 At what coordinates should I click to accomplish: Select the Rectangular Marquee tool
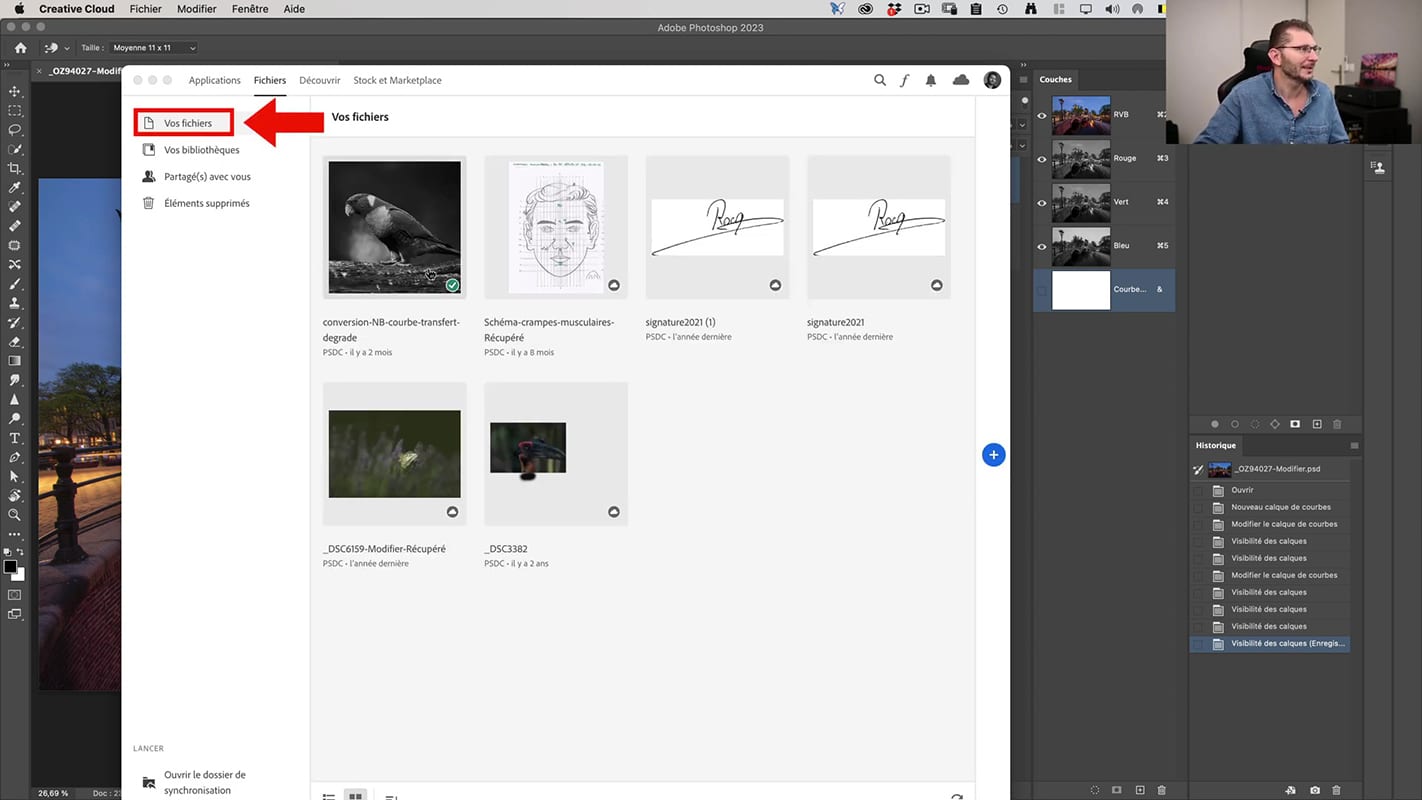[x=14, y=111]
